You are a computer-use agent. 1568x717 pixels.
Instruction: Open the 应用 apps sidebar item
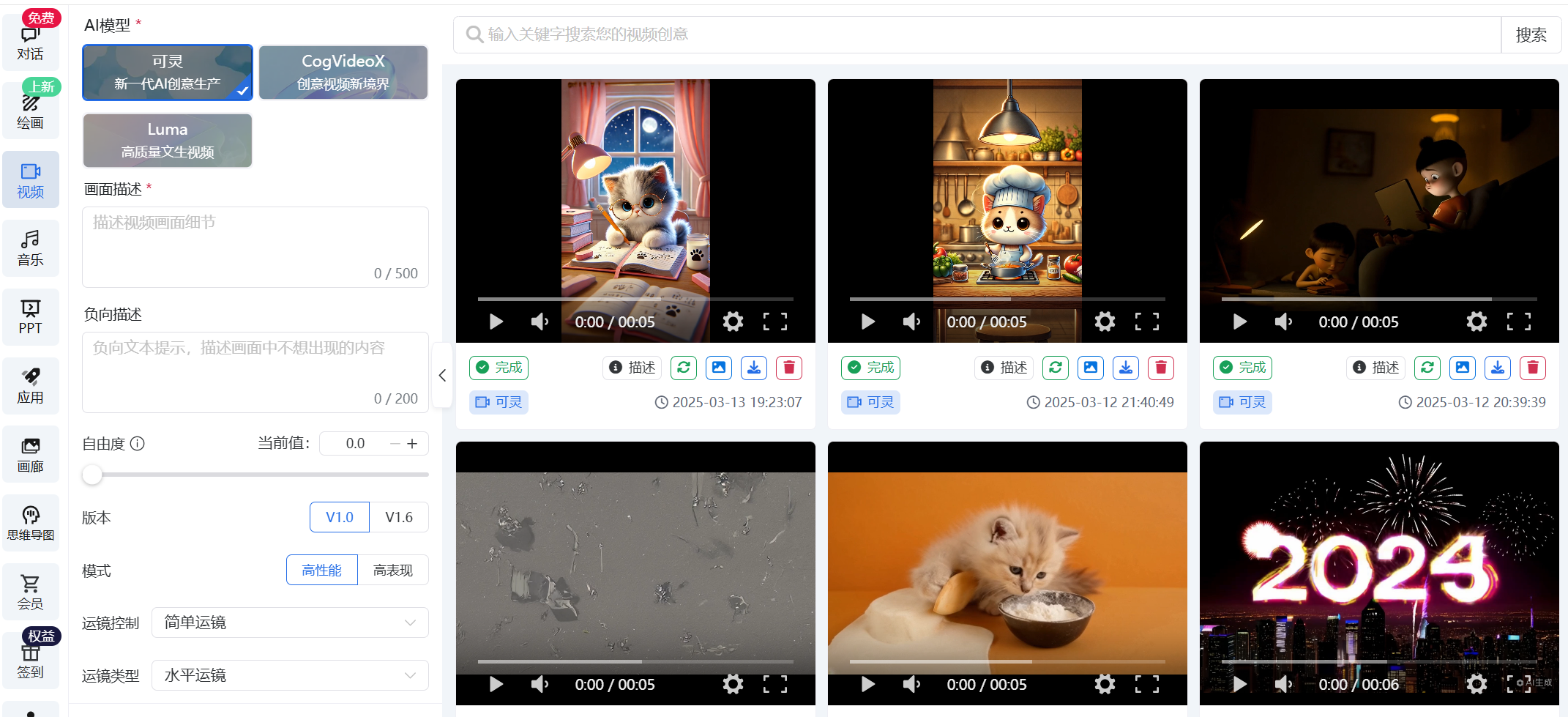(31, 386)
